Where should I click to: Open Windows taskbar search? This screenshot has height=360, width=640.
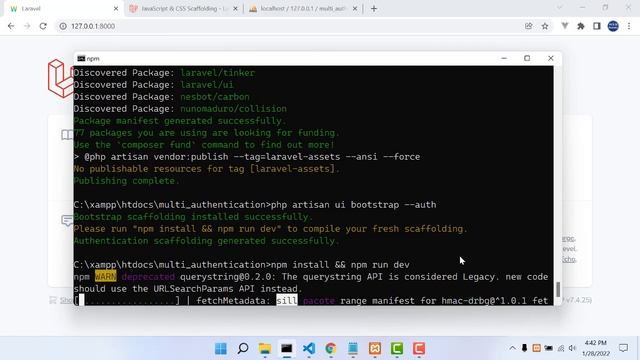point(243,349)
